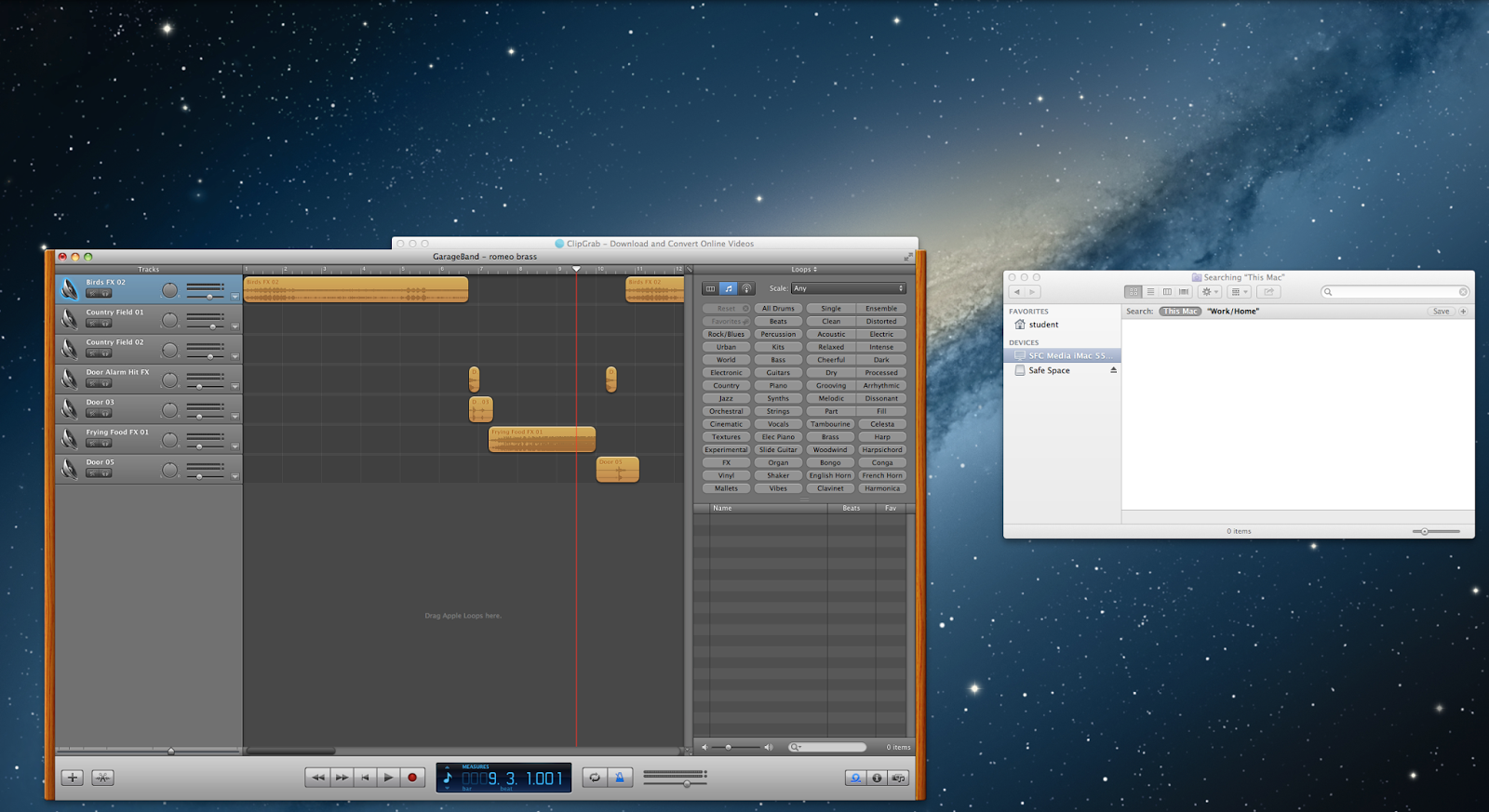Toggle the loop browser eye button
The width and height of the screenshot is (1489, 812).
[855, 778]
